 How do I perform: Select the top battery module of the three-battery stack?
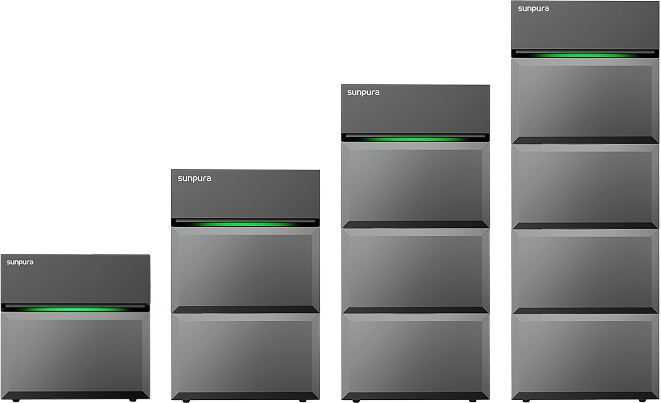click(x=416, y=184)
